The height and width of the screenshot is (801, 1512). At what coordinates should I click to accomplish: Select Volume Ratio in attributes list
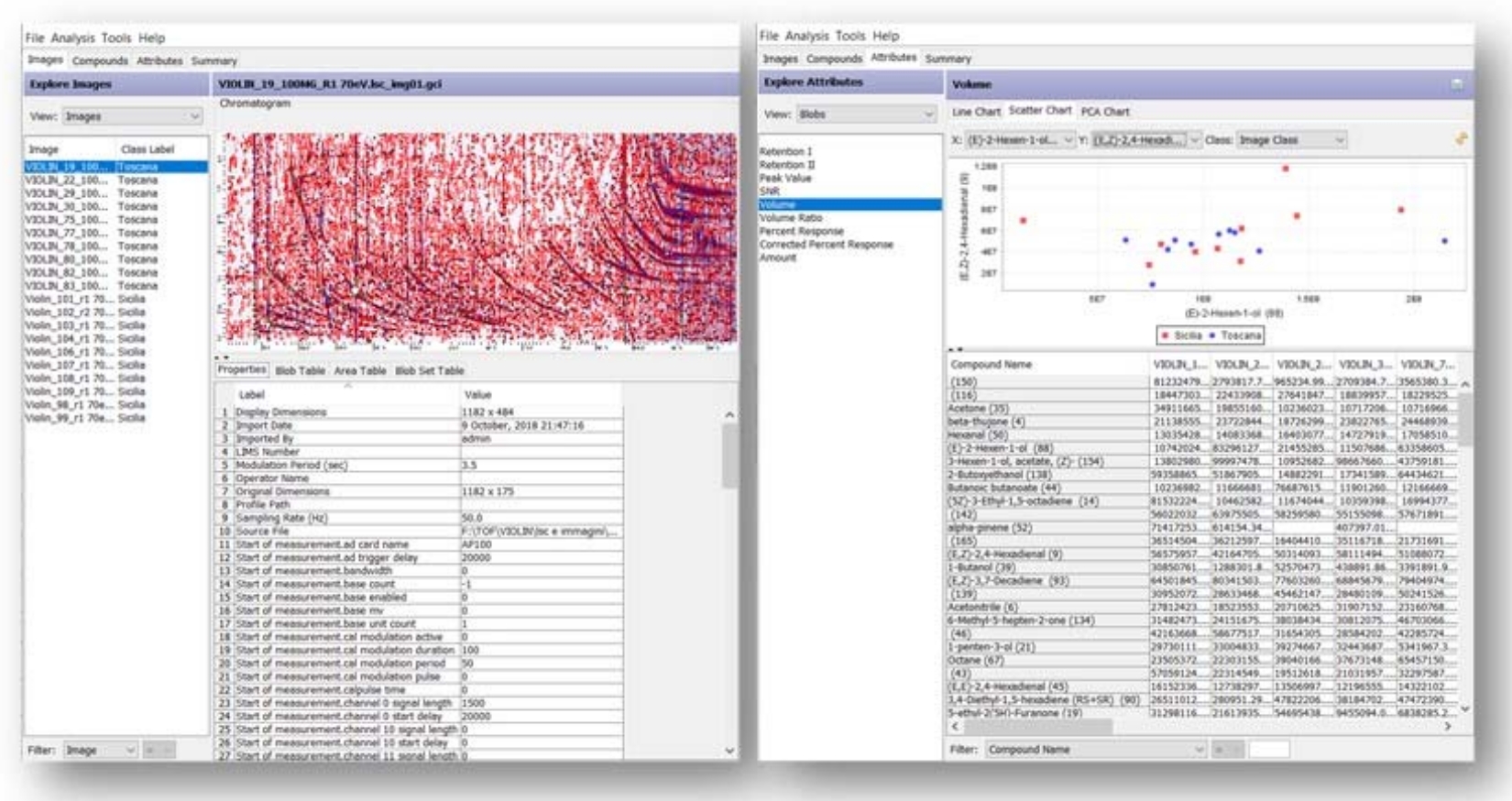[x=790, y=218]
